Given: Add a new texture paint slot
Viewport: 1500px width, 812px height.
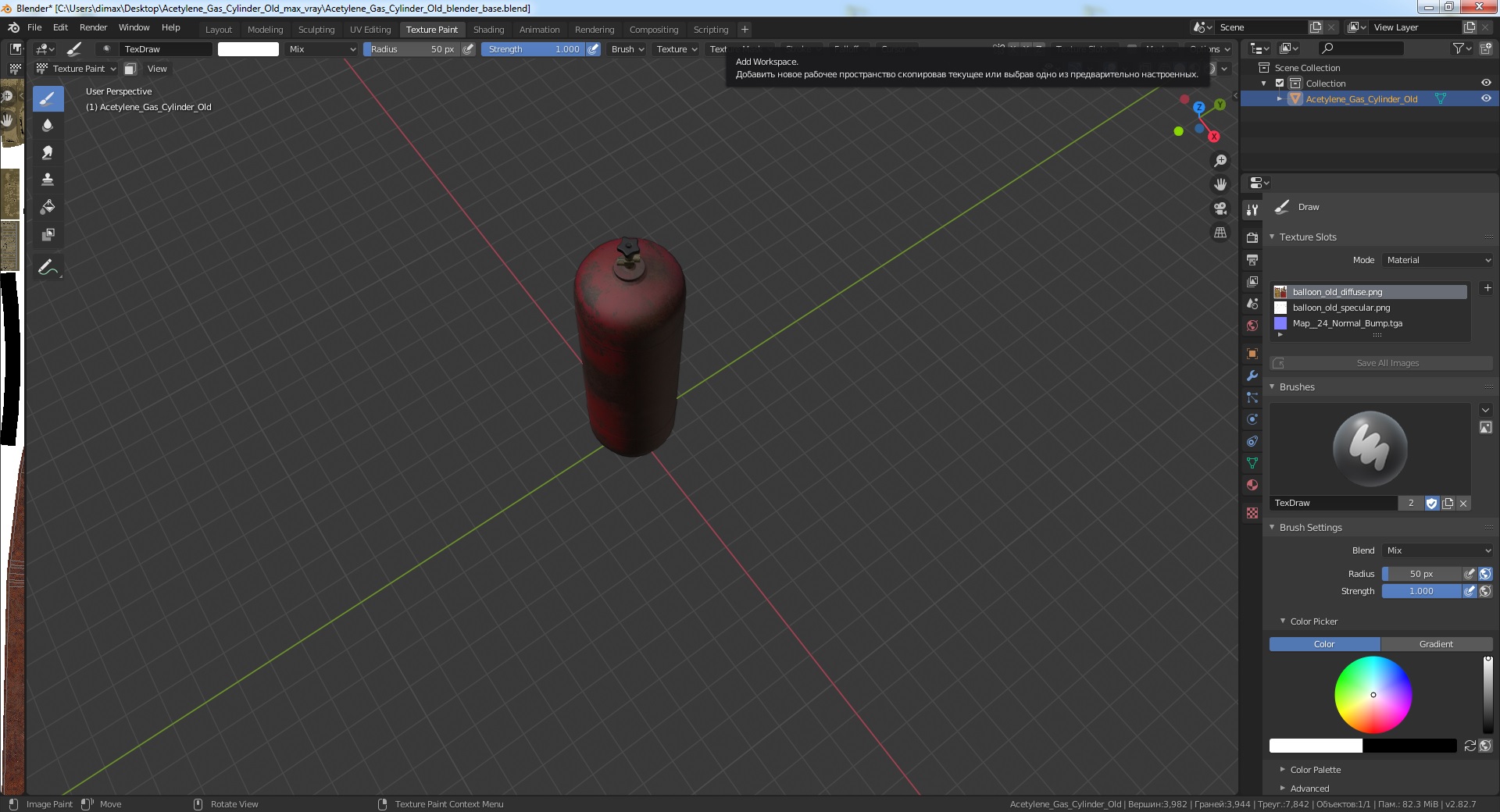Looking at the screenshot, I should point(1487,288).
